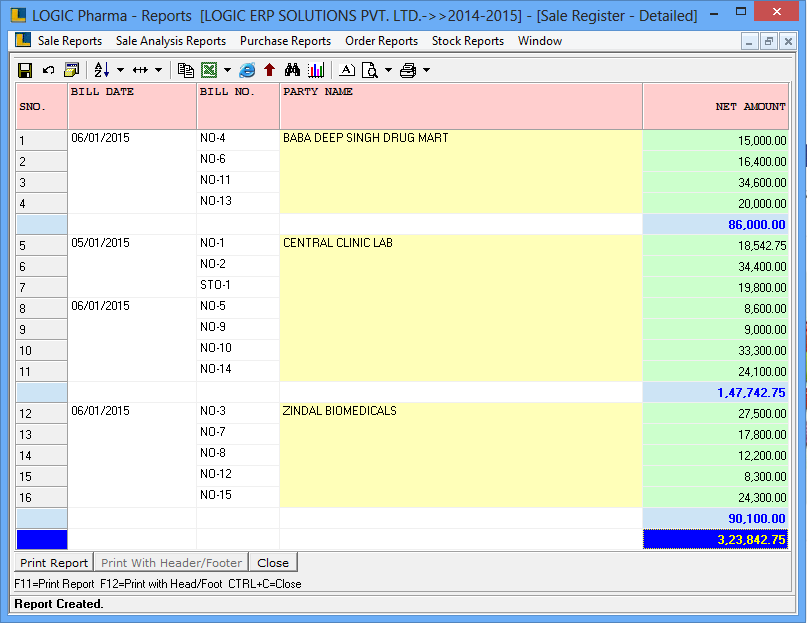This screenshot has height=623, width=807.
Task: Click the LOGIC Pharma title bar icon
Action: click(19, 15)
